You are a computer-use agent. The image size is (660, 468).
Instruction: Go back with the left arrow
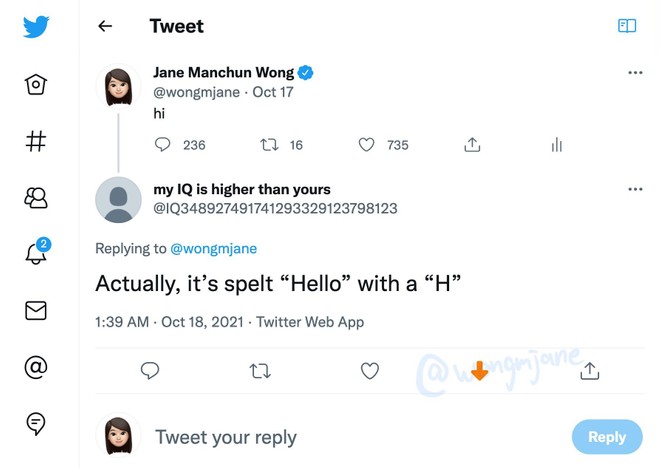click(x=105, y=27)
